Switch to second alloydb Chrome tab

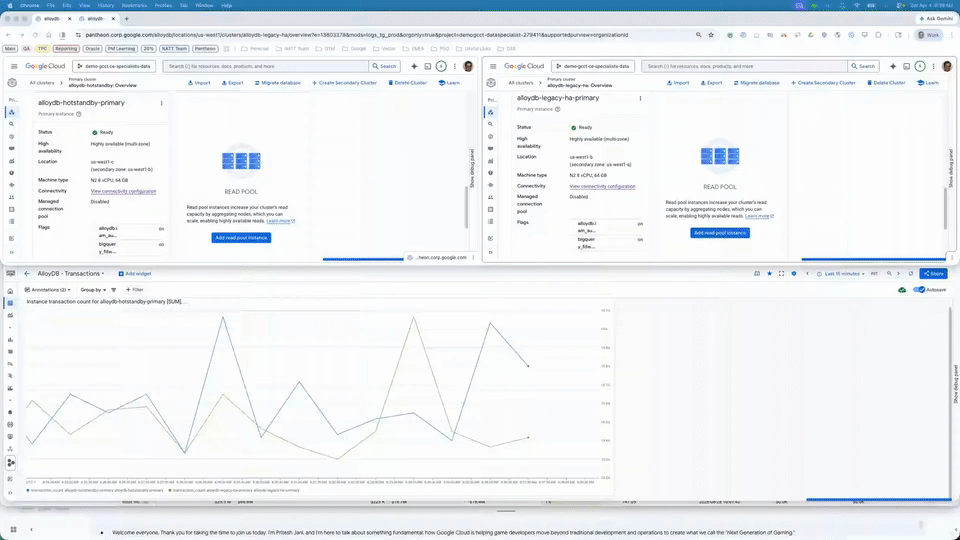coord(96,19)
